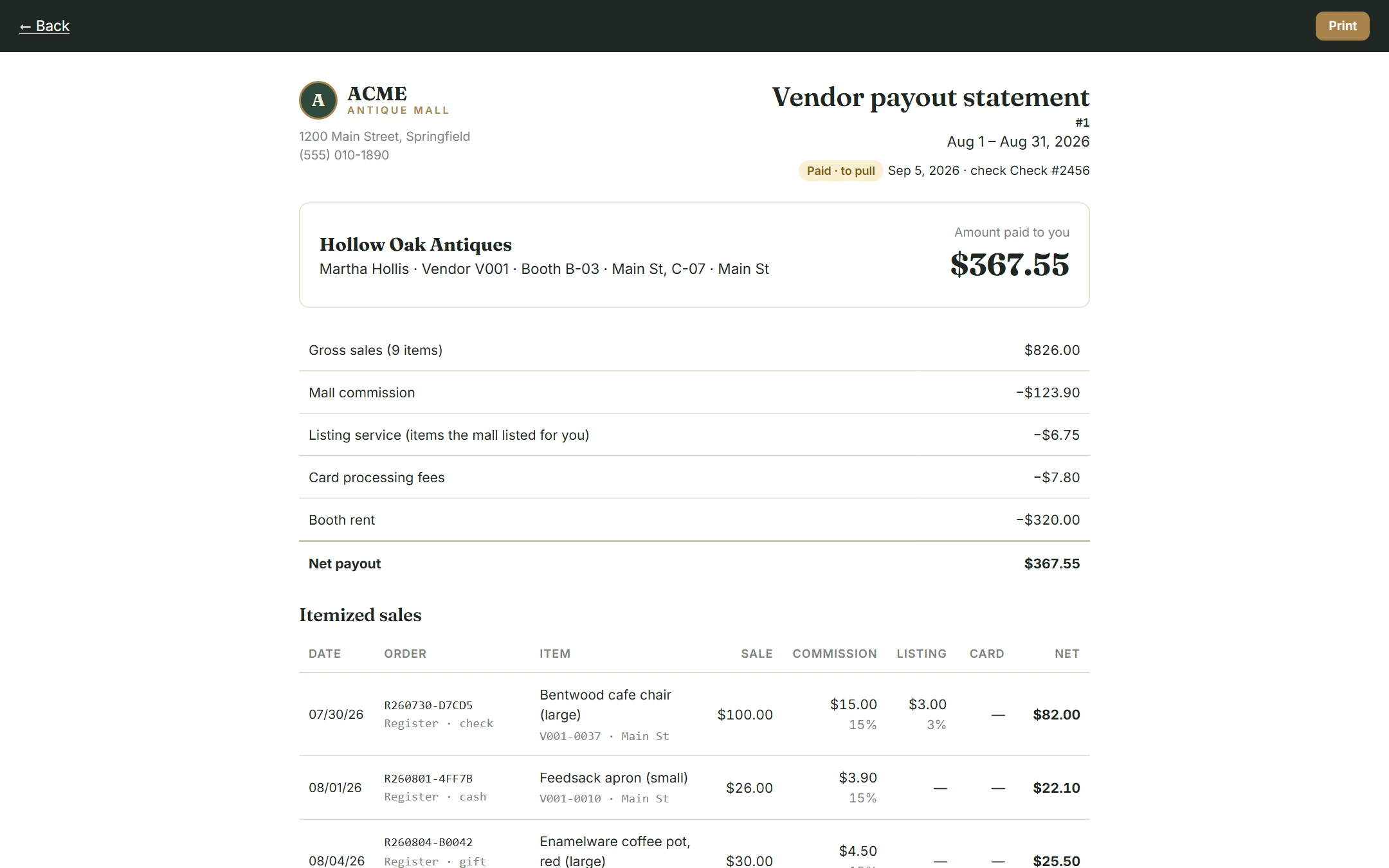Screen dimensions: 1389x868
Task: Click the booth rent amount '−$320.00'
Action: tap(1048, 520)
